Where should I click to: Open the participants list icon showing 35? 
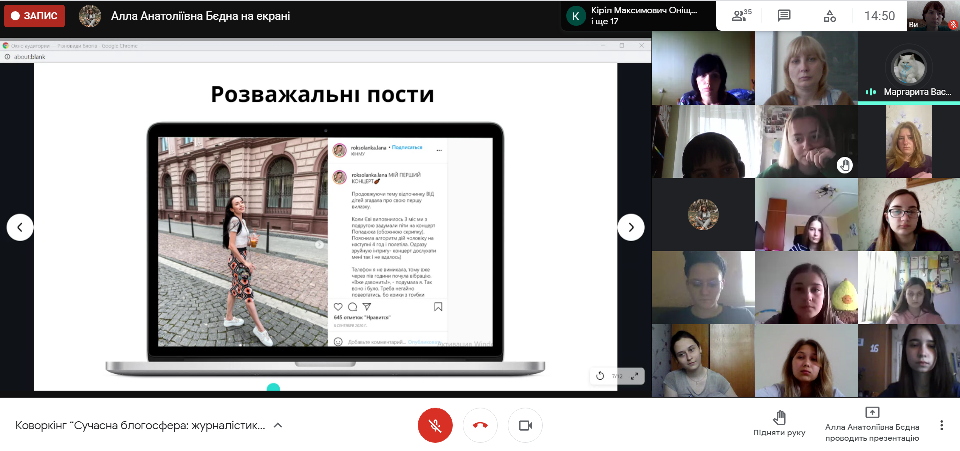click(x=742, y=16)
